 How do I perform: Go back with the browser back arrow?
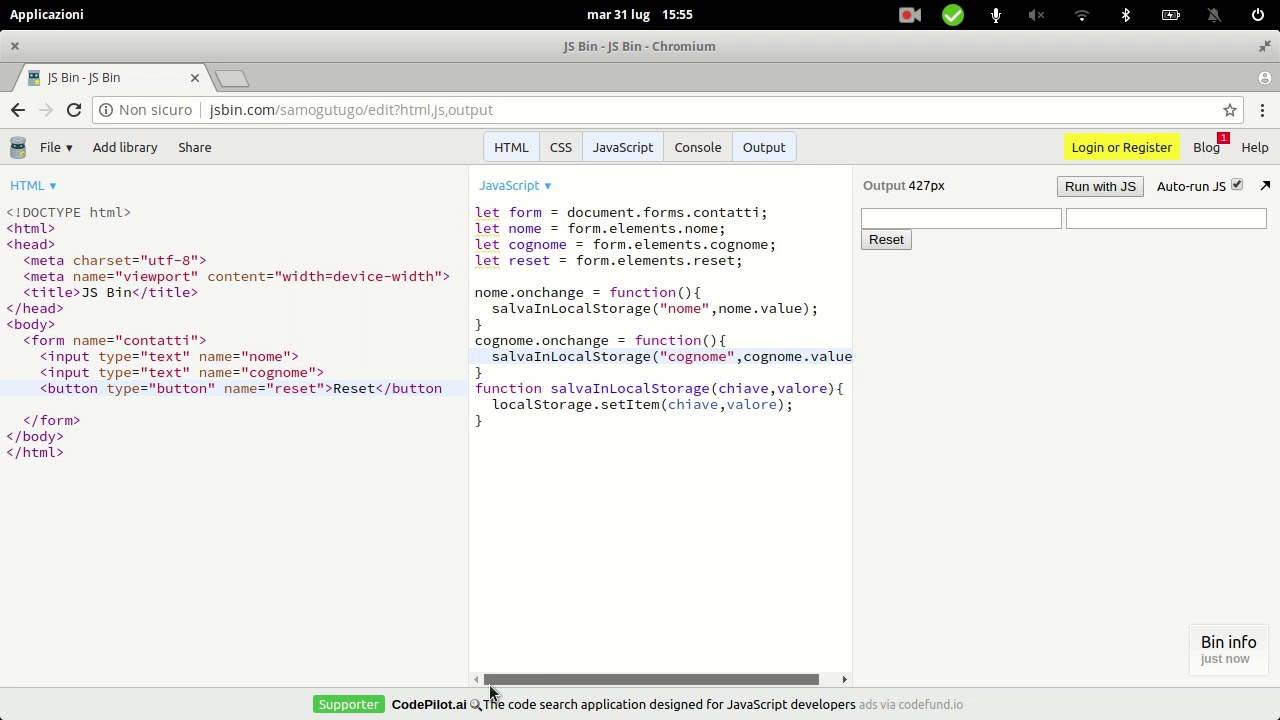coord(18,110)
